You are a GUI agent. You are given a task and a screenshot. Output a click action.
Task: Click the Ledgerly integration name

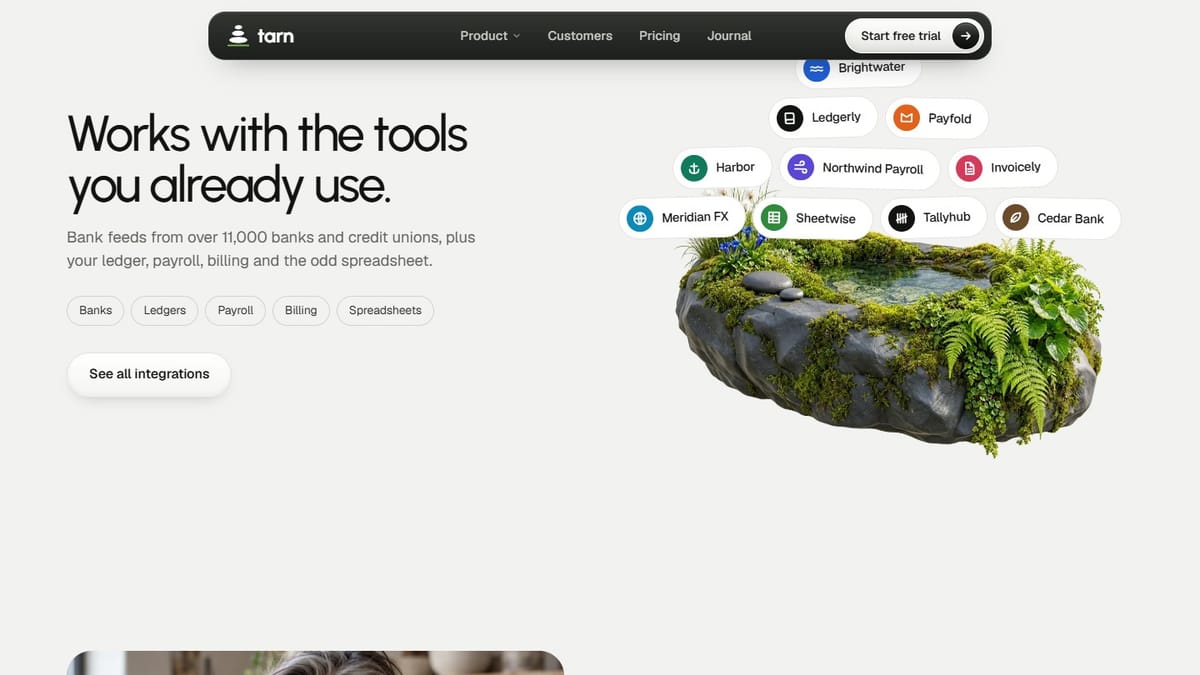coord(836,117)
